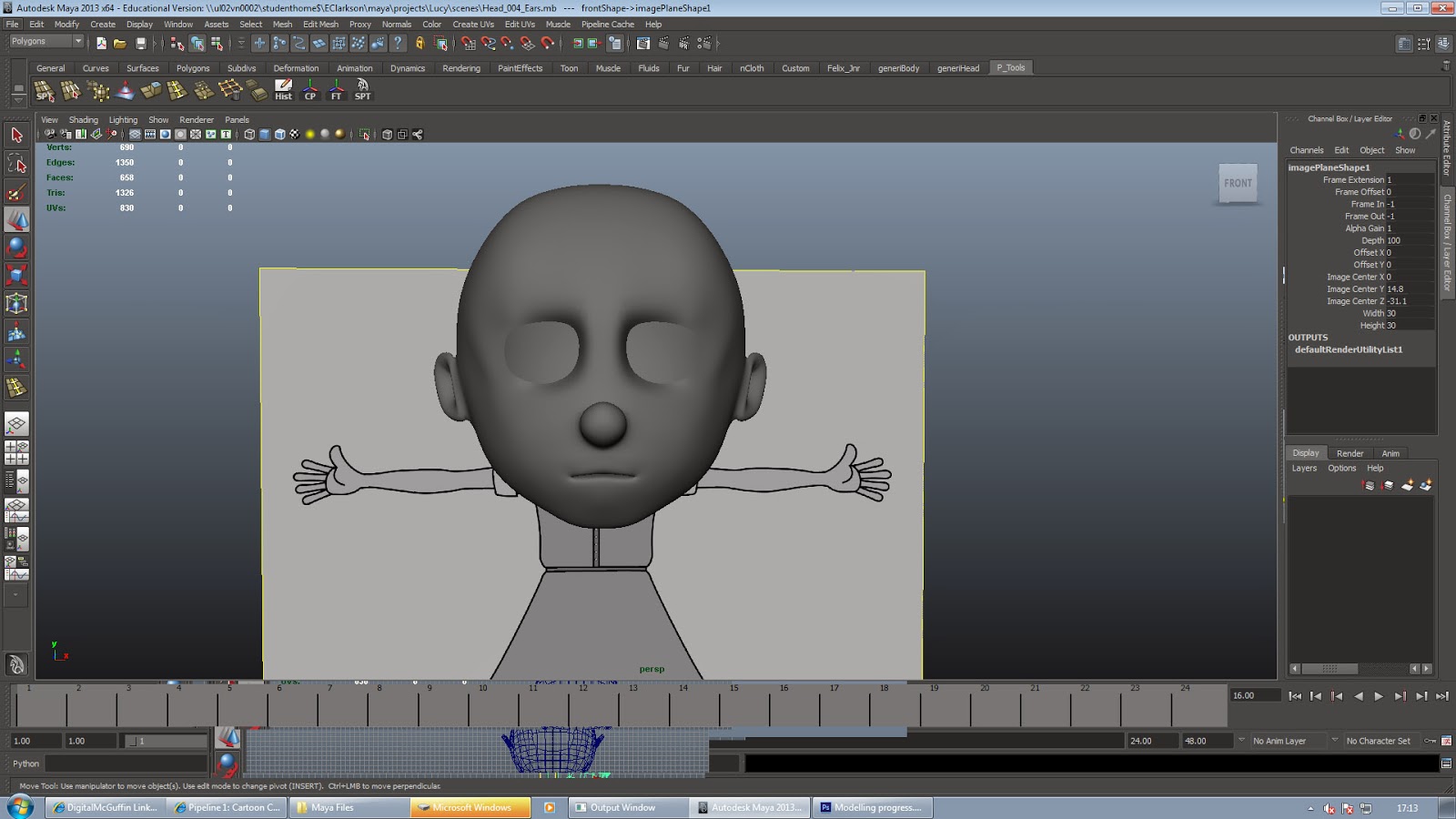
Task: Select the Lasso selection tool
Action: [16, 164]
